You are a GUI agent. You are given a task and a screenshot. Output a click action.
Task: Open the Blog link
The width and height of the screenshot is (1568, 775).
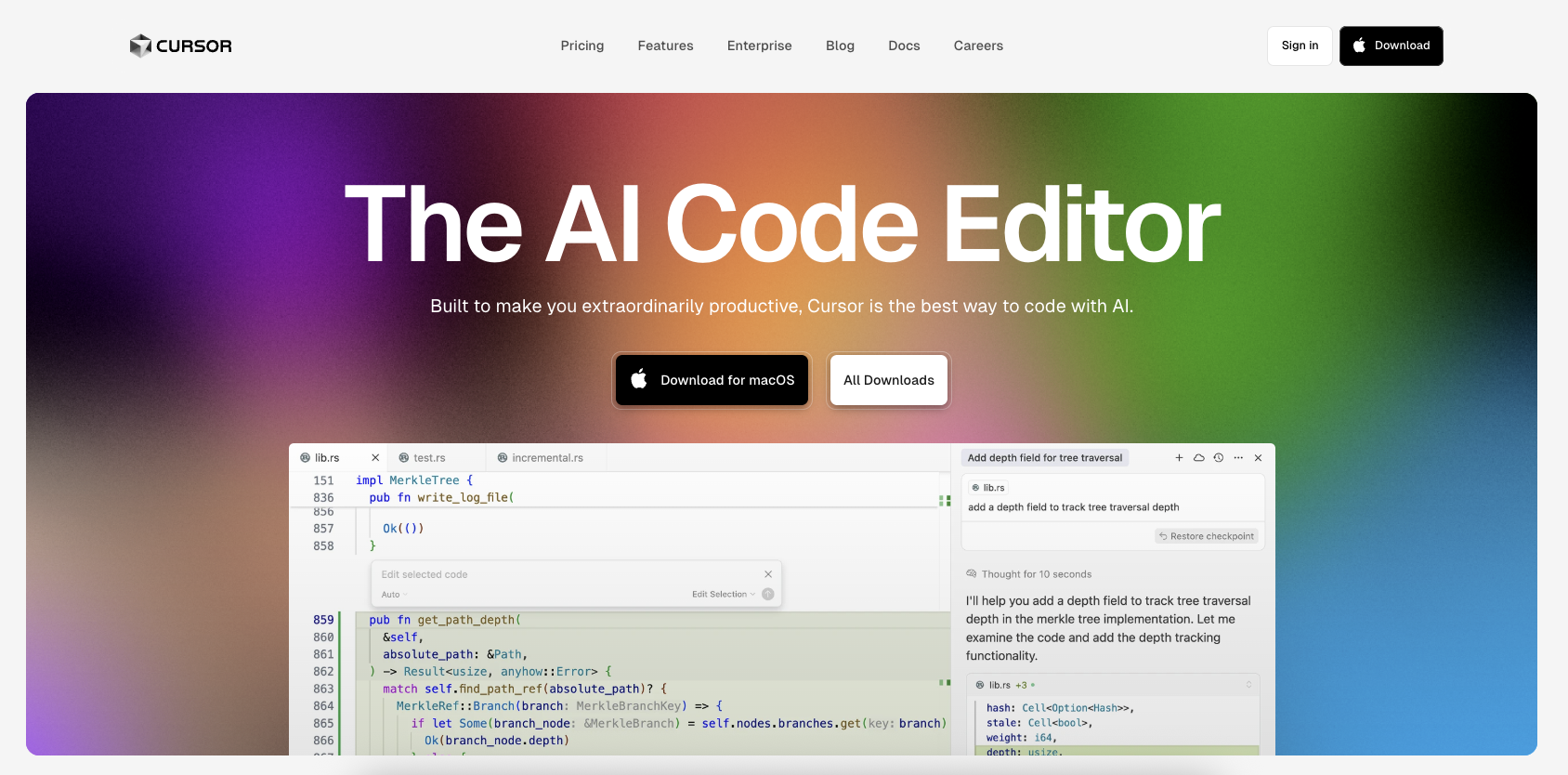tap(840, 46)
